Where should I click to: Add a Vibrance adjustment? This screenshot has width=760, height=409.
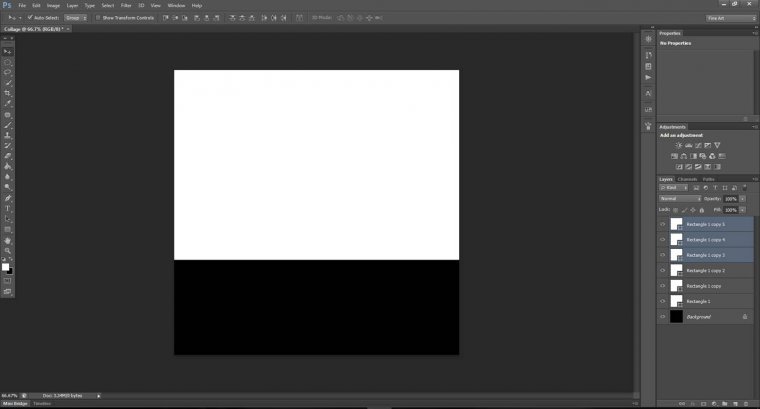717,145
